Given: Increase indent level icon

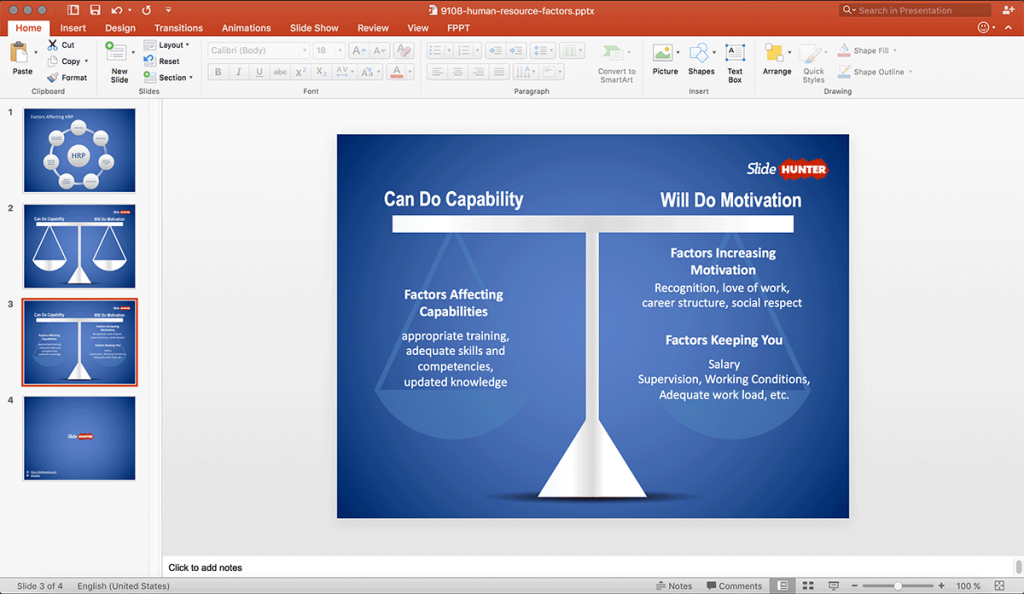Looking at the screenshot, I should pyautogui.click(x=516, y=50).
